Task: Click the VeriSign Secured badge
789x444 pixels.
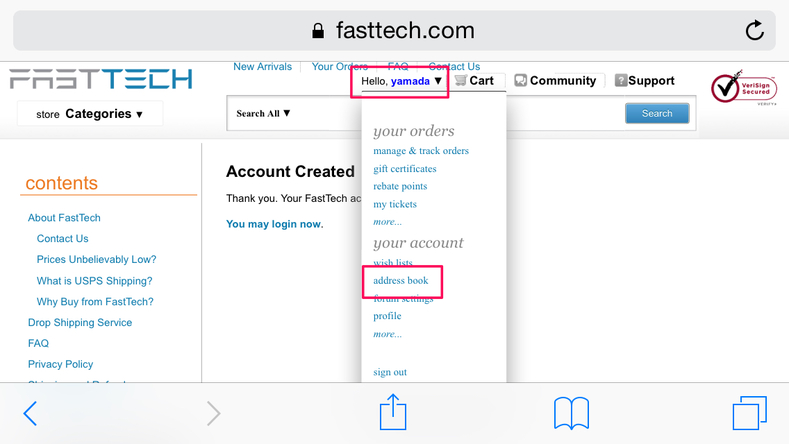Action: pos(744,88)
